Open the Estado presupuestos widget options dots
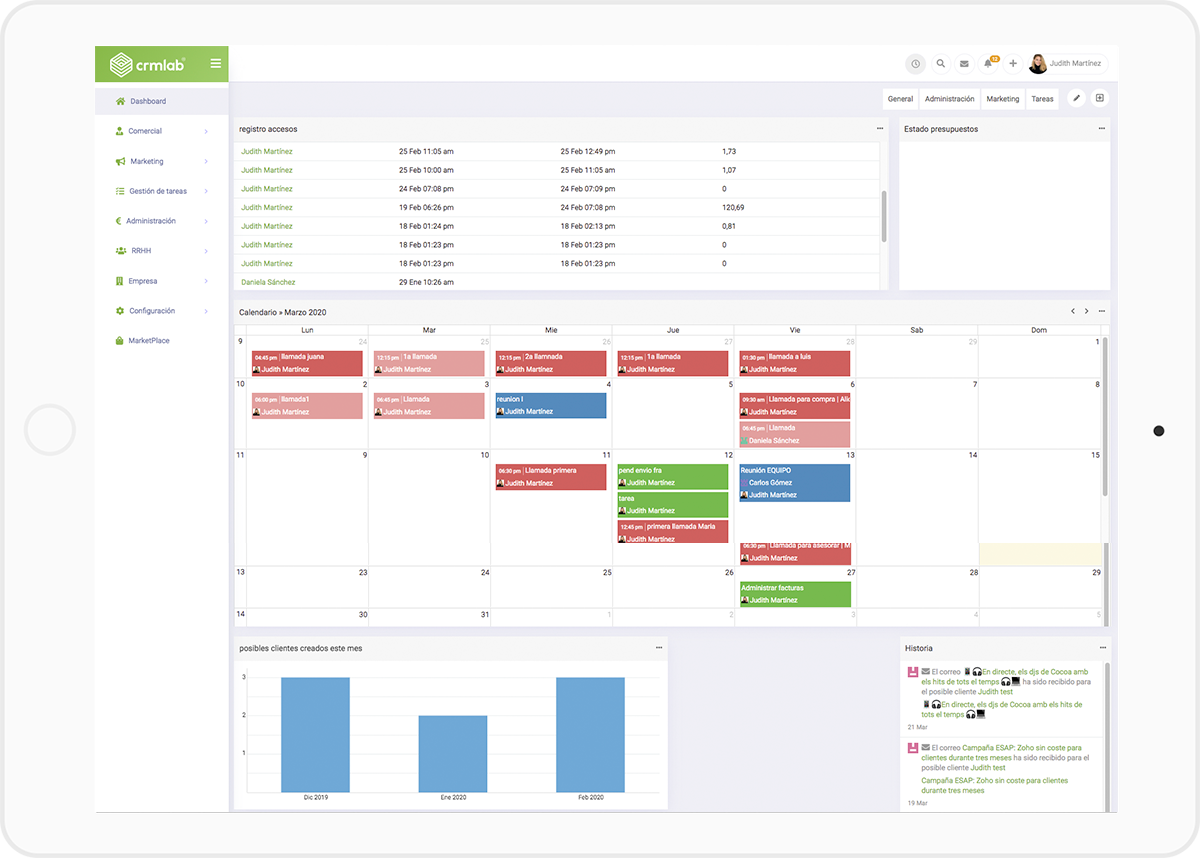This screenshot has width=1200, height=858. (1102, 129)
